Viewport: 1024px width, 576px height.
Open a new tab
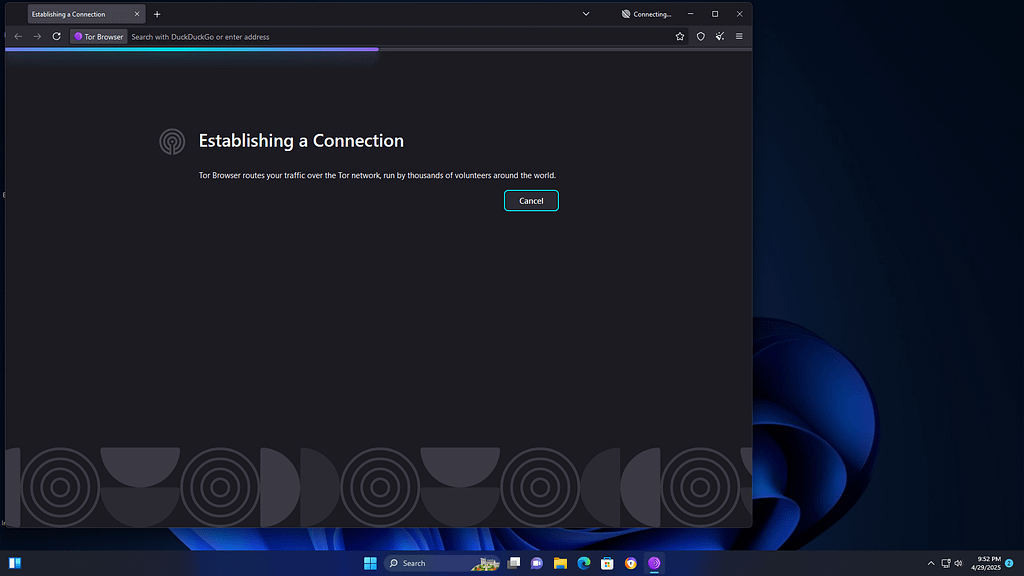pos(157,14)
